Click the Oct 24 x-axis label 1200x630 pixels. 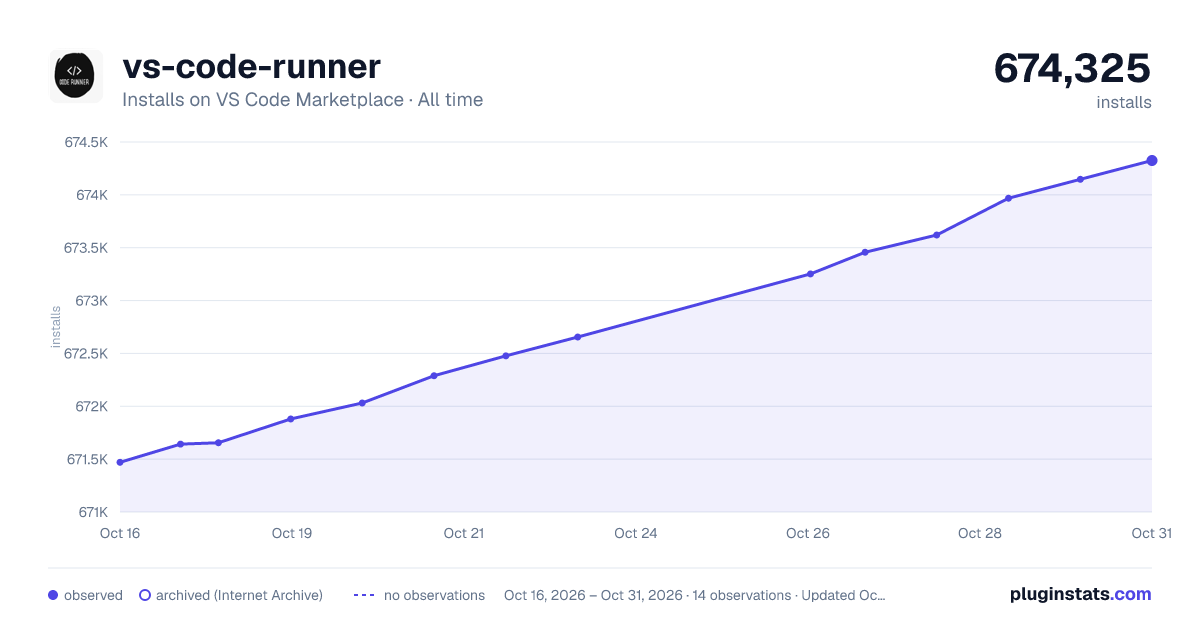pos(636,533)
